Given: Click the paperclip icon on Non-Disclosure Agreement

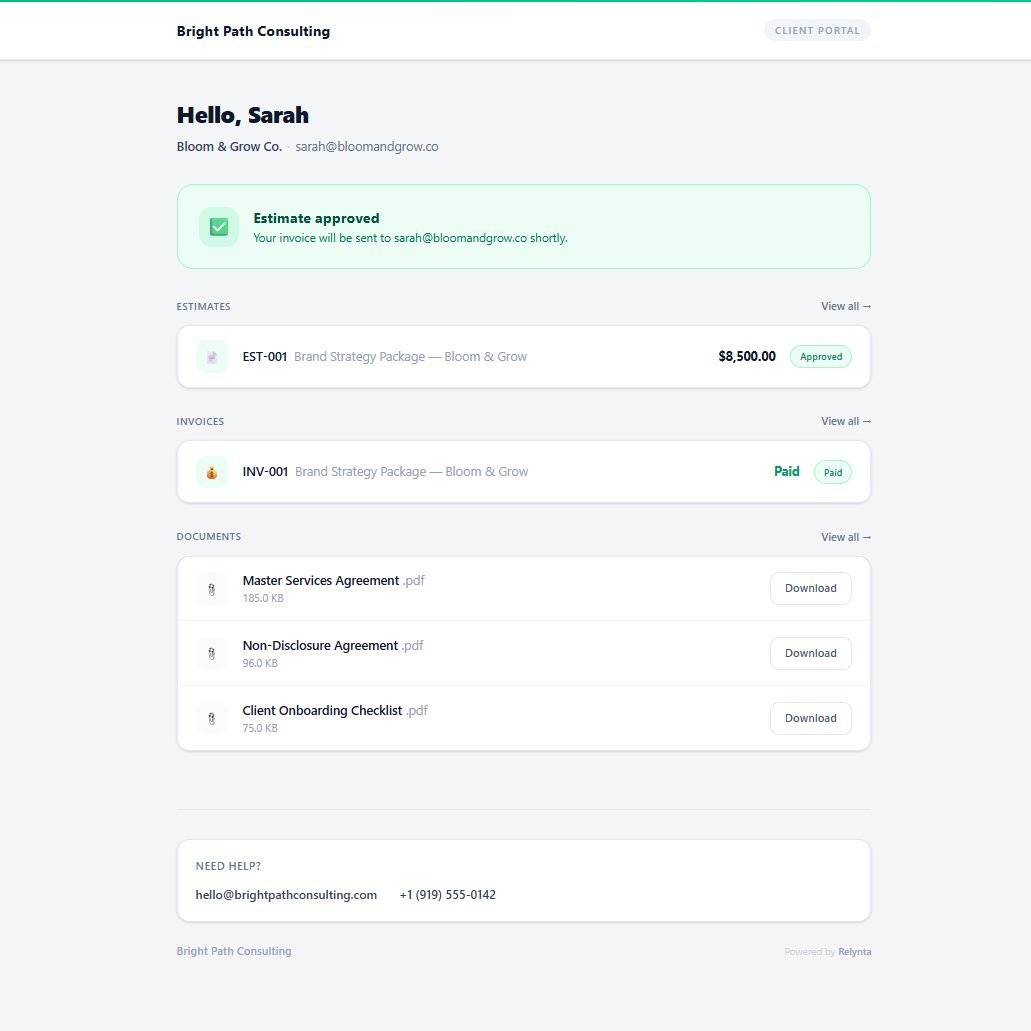Looking at the screenshot, I should (x=211, y=653).
